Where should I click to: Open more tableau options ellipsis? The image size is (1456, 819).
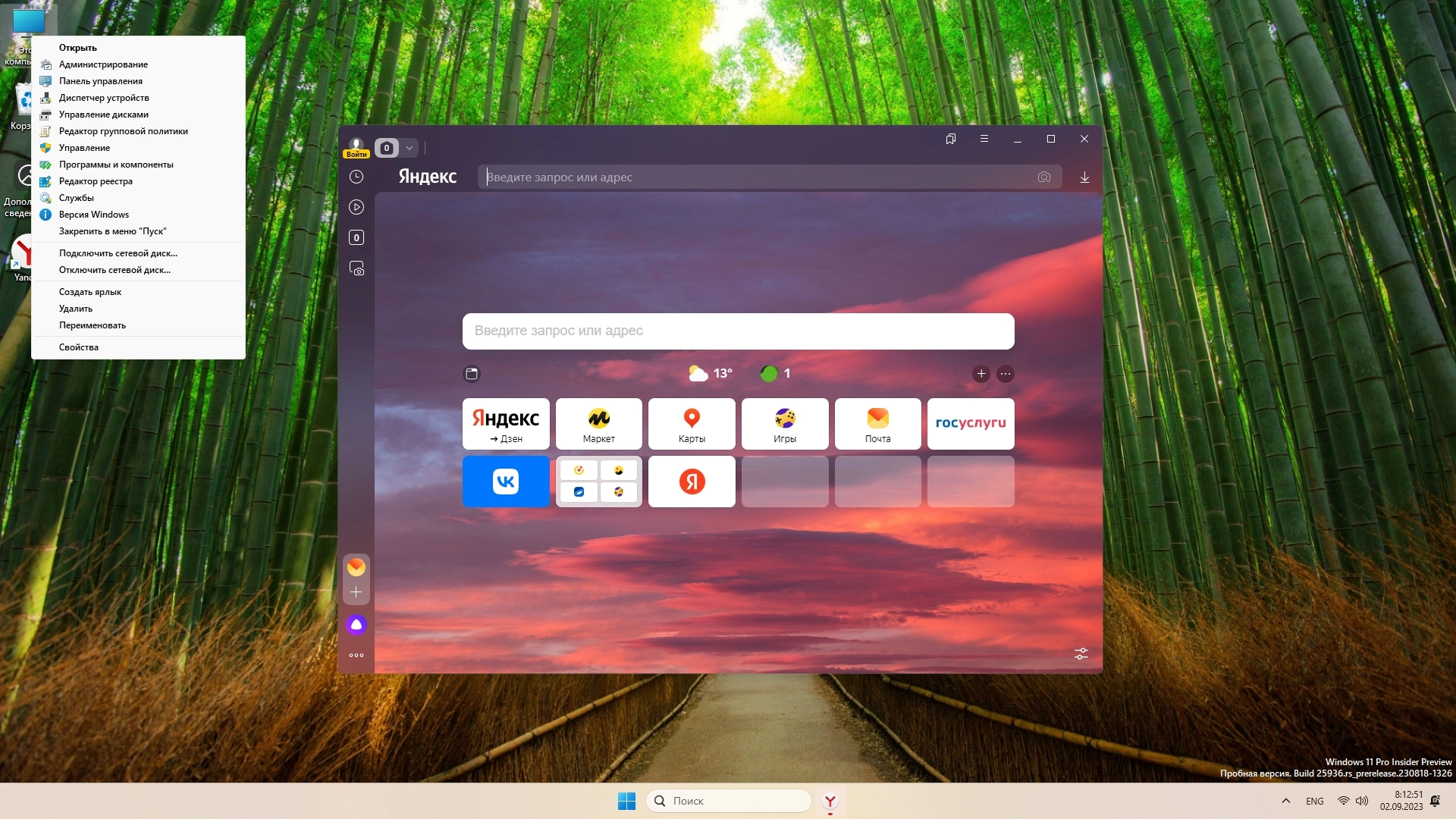(x=1006, y=374)
